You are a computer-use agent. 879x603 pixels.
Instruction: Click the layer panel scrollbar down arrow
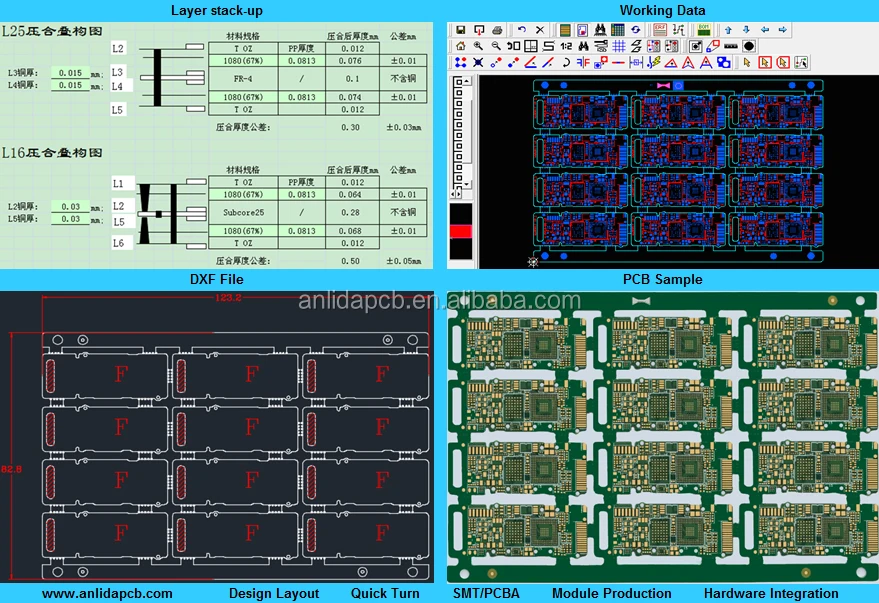click(x=467, y=185)
